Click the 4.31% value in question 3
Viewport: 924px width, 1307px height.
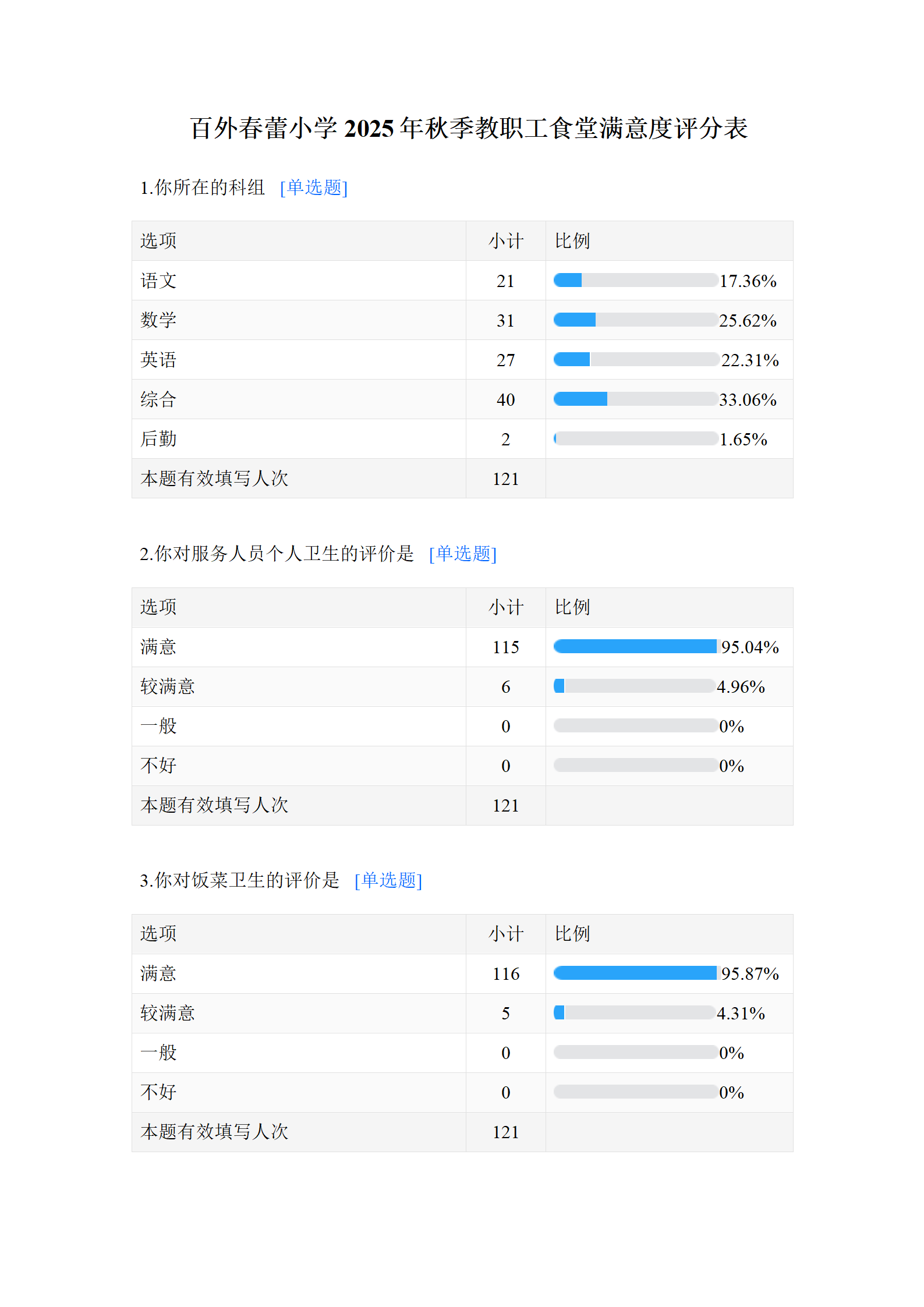[x=741, y=1014]
